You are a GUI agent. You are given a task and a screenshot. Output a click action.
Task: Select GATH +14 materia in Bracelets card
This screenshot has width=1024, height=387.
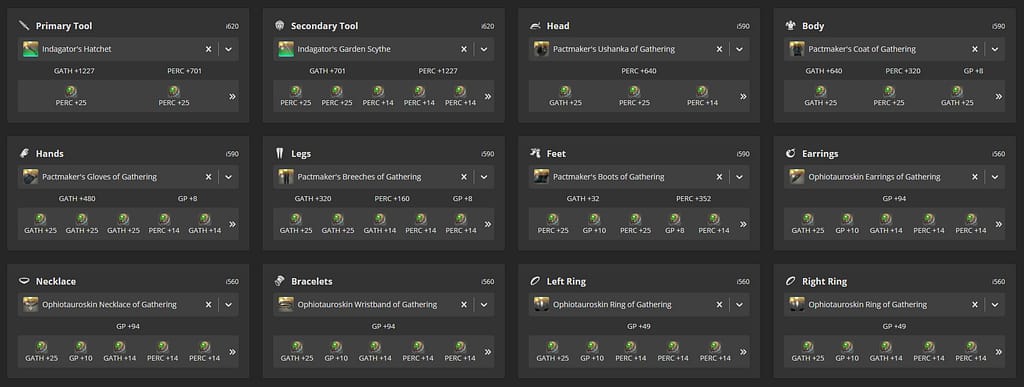375,352
